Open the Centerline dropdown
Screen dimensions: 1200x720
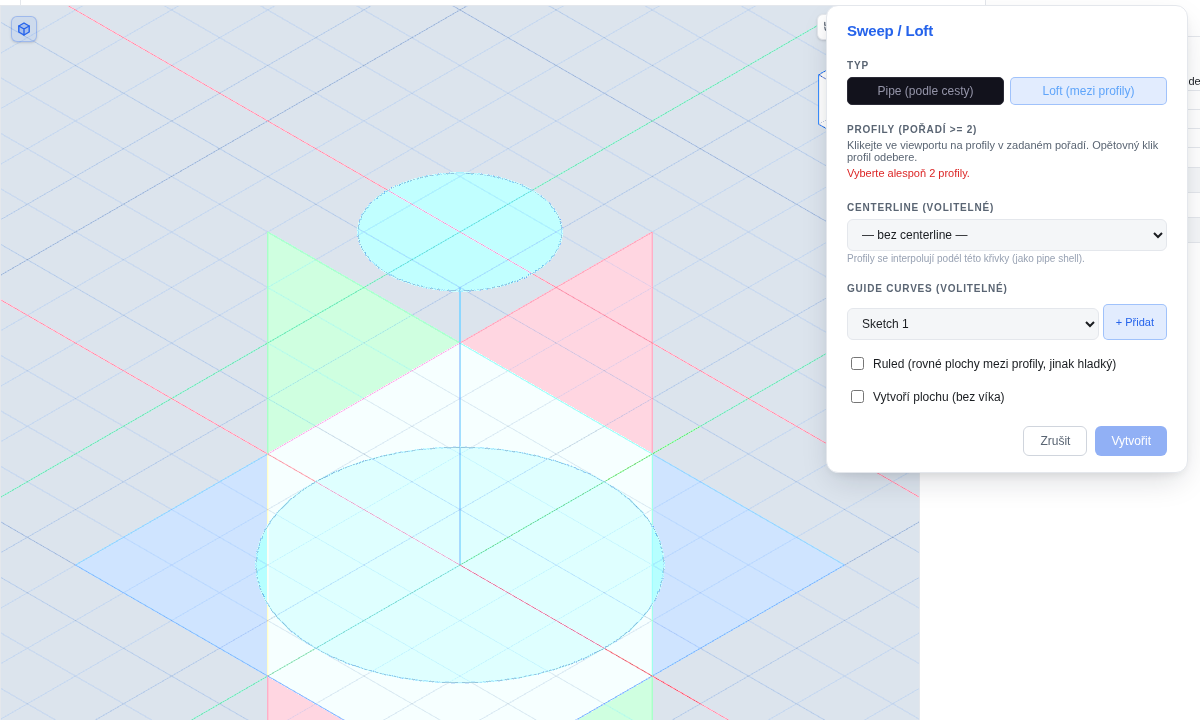tap(1007, 235)
